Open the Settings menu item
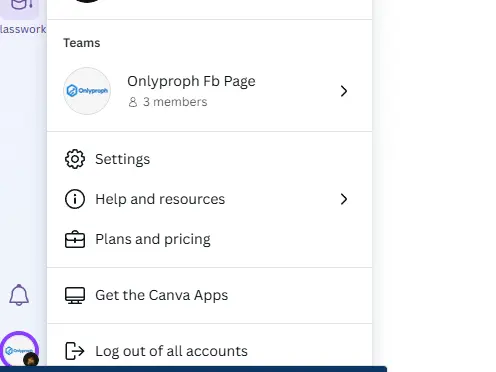496x372 pixels. (209, 159)
